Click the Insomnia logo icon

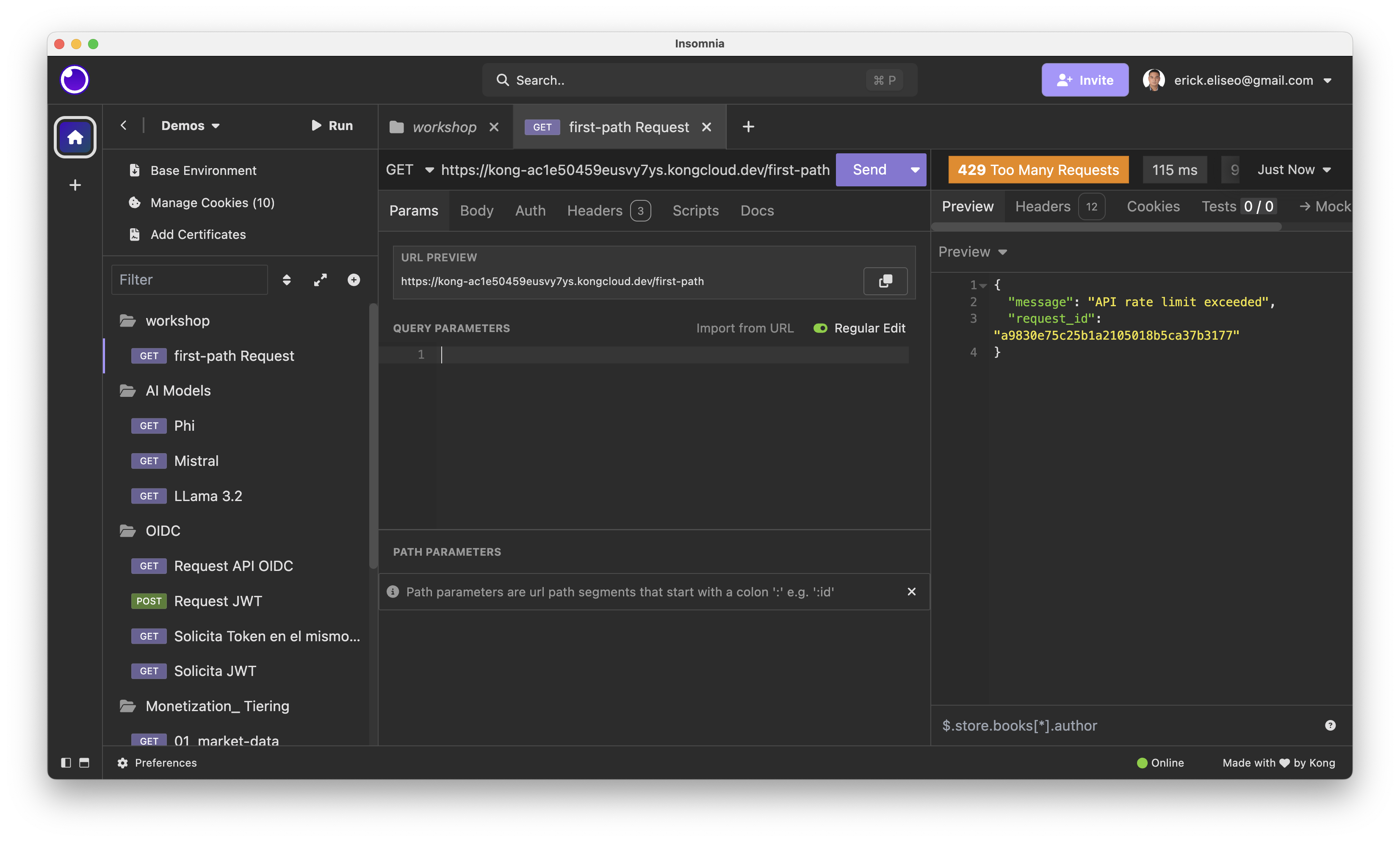click(x=74, y=80)
